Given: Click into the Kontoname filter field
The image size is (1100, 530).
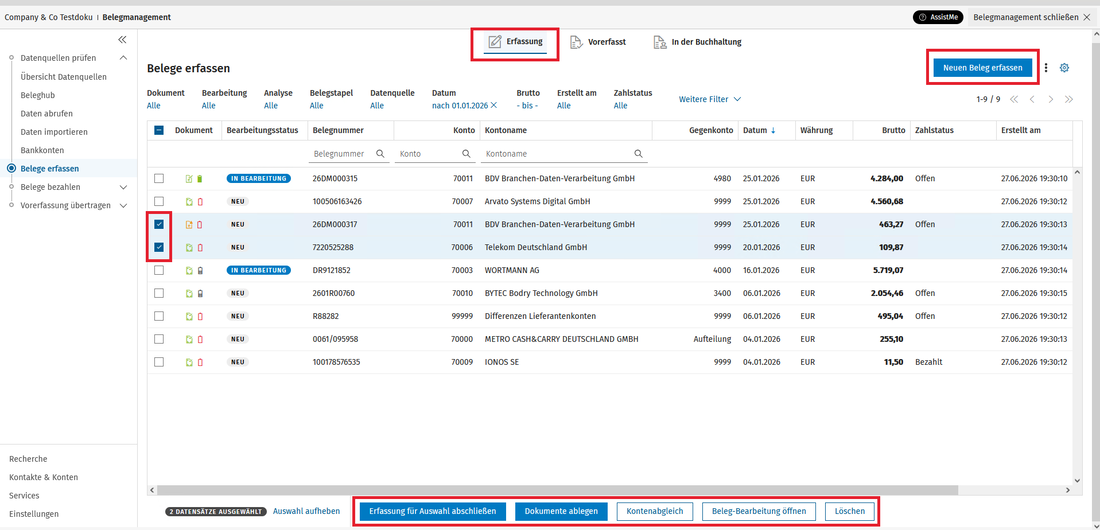Looking at the screenshot, I should 563,153.
